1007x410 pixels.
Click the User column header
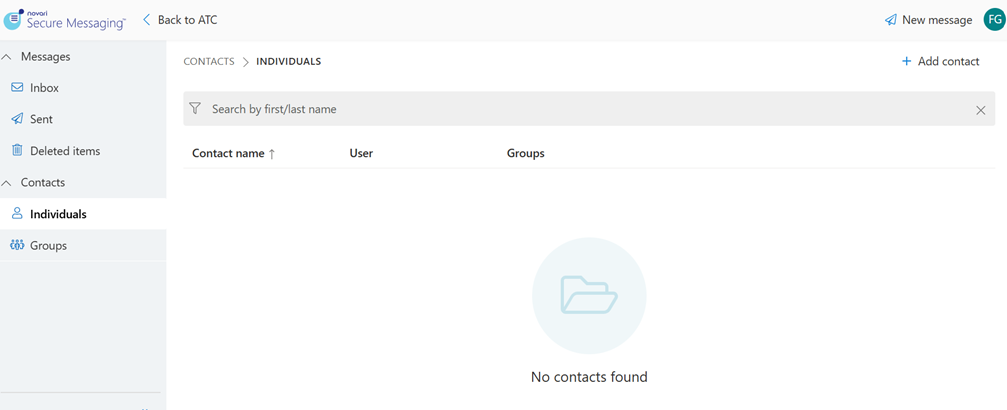[361, 154]
